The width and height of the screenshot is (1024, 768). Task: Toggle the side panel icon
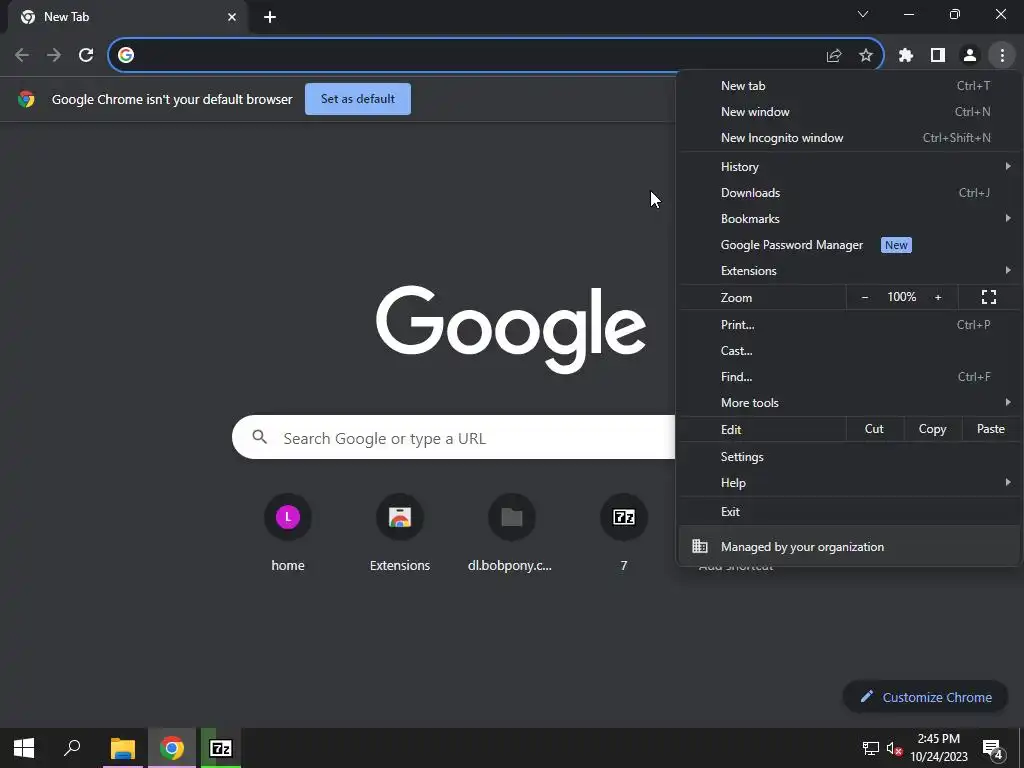[938, 56]
